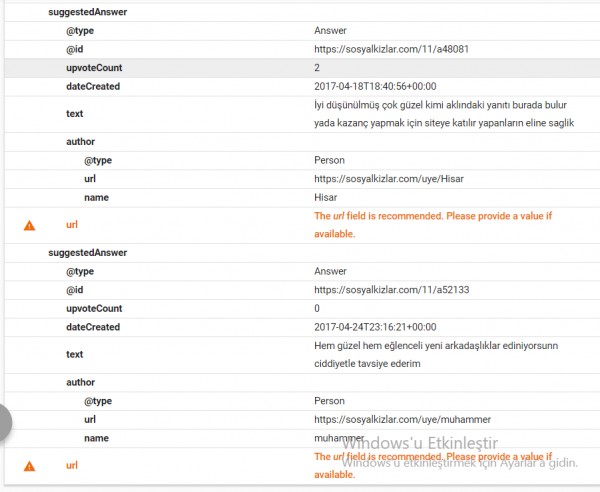Click the sosyalkizlar.com/uye/muhammer profile URL
The width and height of the screenshot is (600, 492).
(402, 419)
